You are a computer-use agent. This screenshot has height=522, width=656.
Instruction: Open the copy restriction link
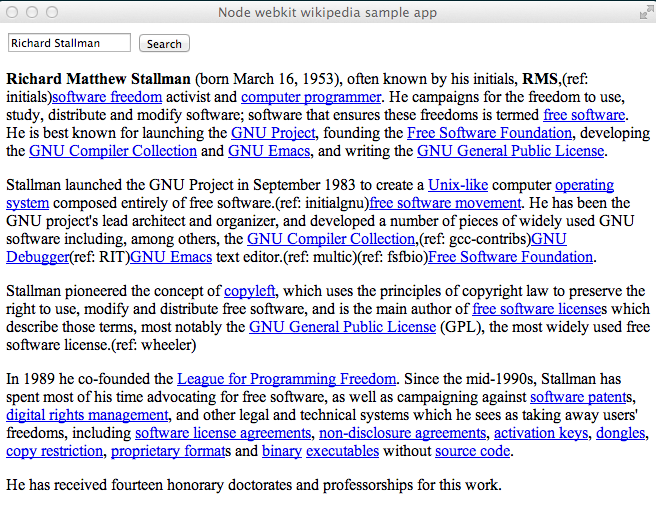coord(54,451)
